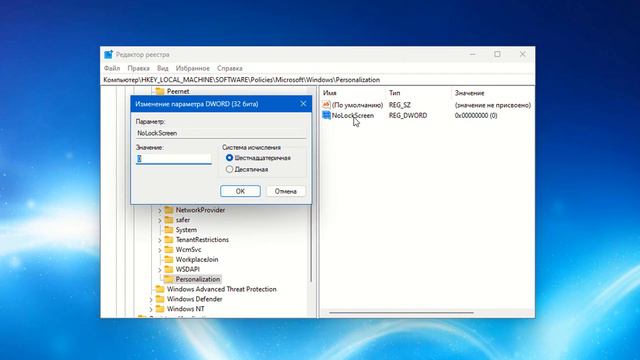Click the REG_SZ type cell
Screen dimensions: 640x360
(x=400, y=105)
